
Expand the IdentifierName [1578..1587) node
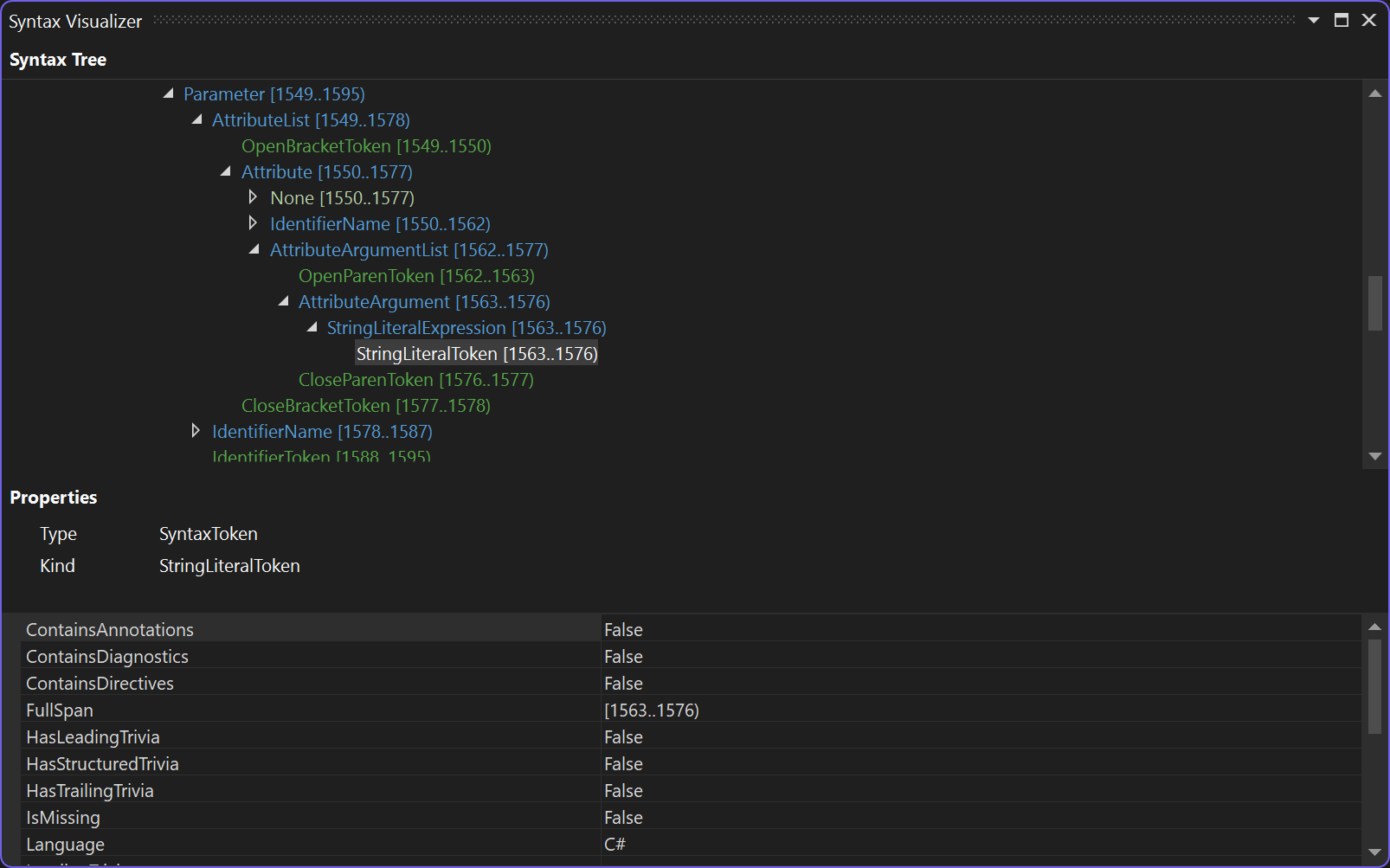[196, 430]
